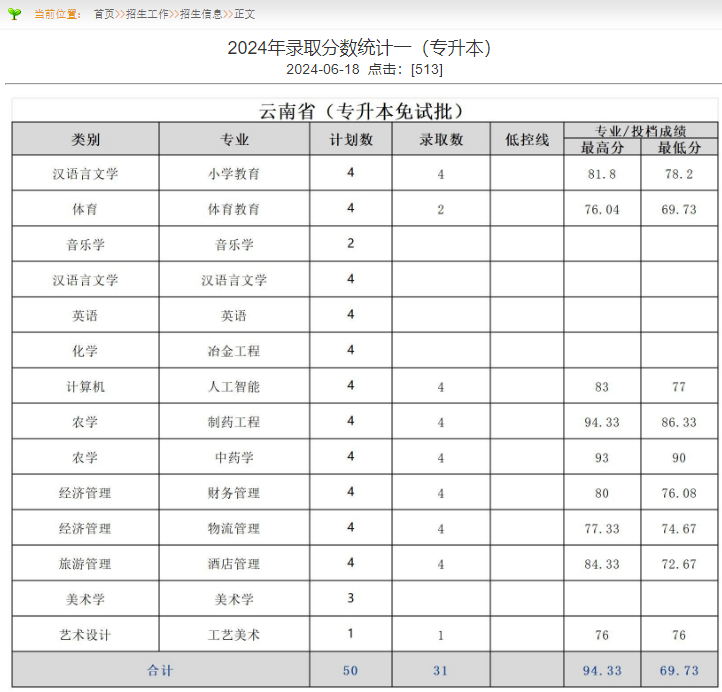Click the 77 lowest score cell
The height and width of the screenshot is (692, 722).
click(679, 387)
